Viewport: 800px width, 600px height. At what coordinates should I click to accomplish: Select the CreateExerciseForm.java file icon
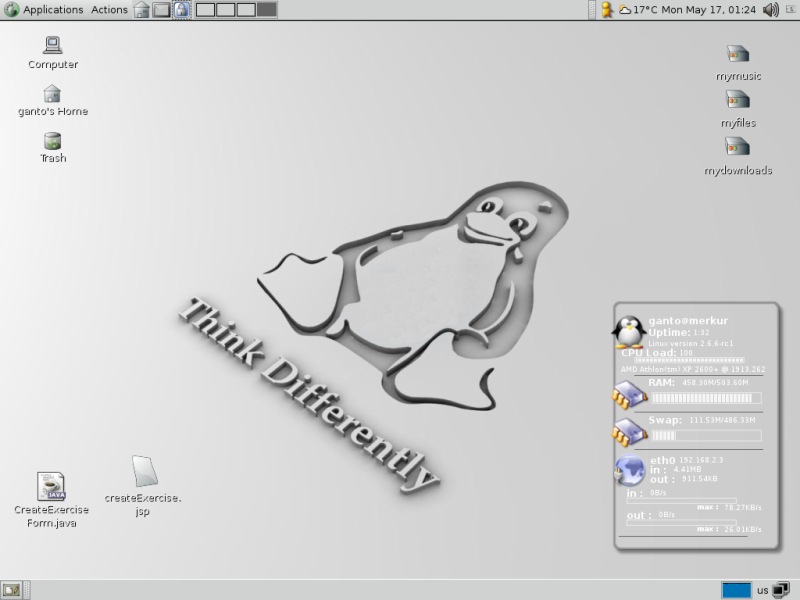tap(51, 487)
